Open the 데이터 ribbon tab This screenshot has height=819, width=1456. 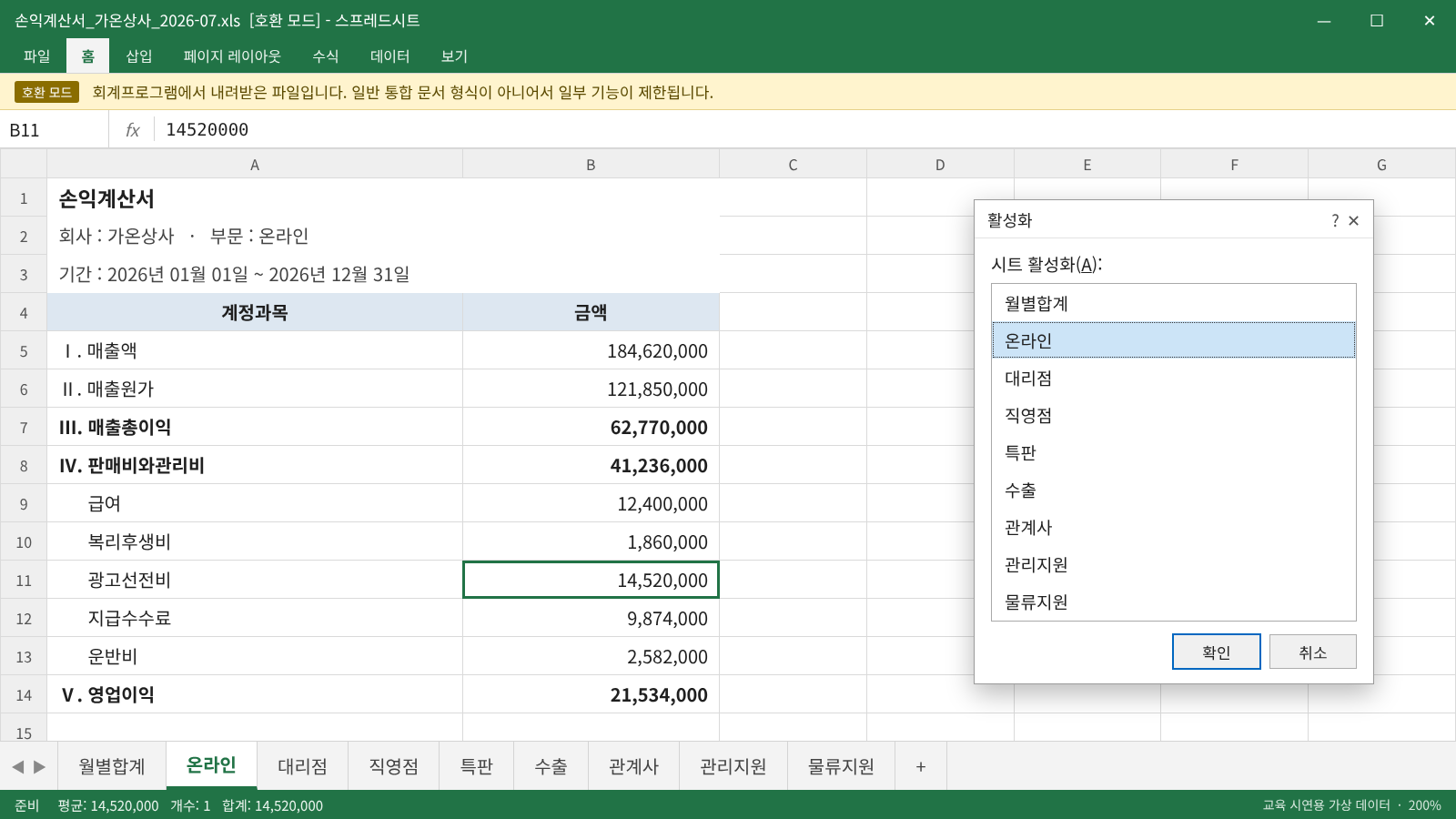click(389, 56)
